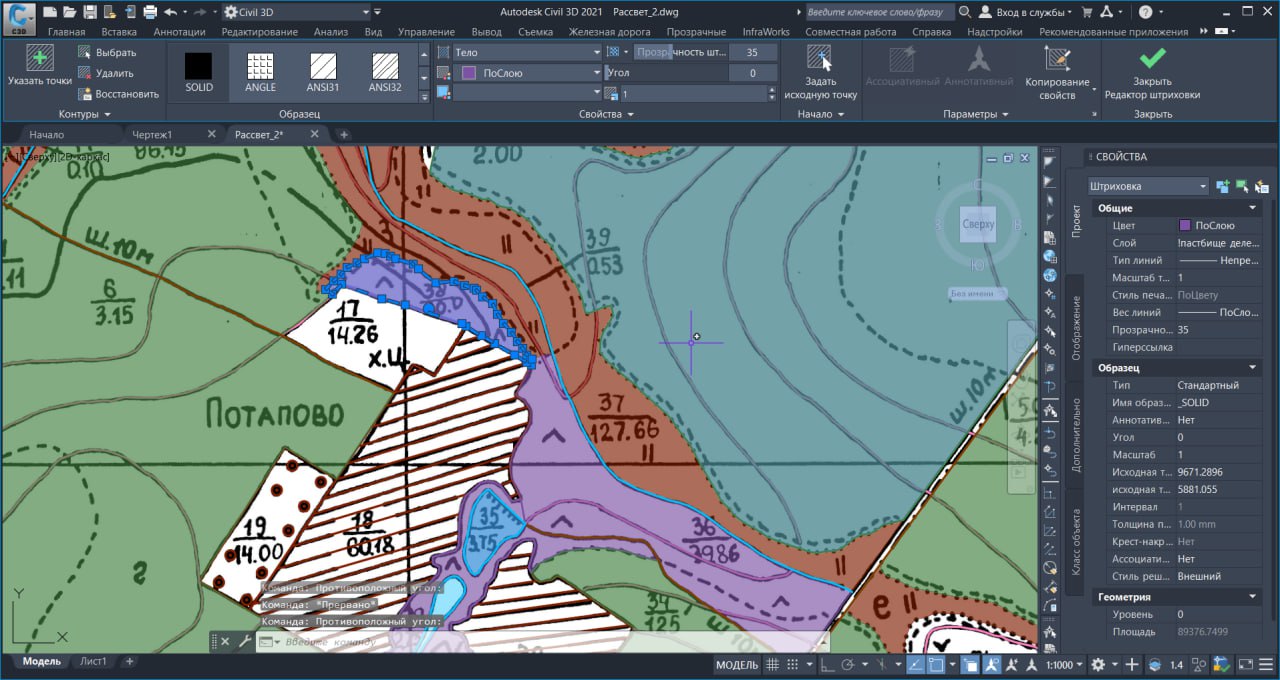Click the search magnifier icon
Image resolution: width=1280 pixels, height=680 pixels.
[x=964, y=12]
